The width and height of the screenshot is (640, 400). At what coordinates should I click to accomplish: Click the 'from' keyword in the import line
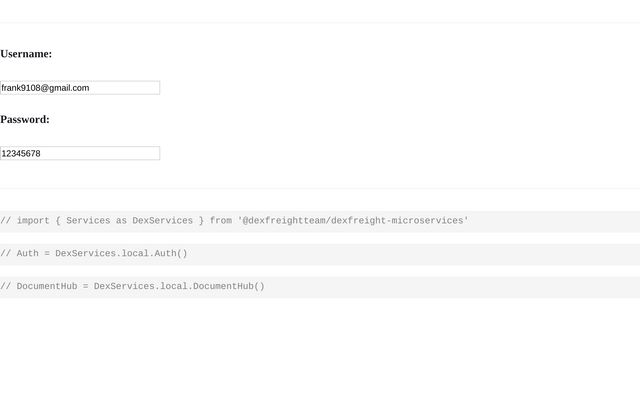(221, 221)
